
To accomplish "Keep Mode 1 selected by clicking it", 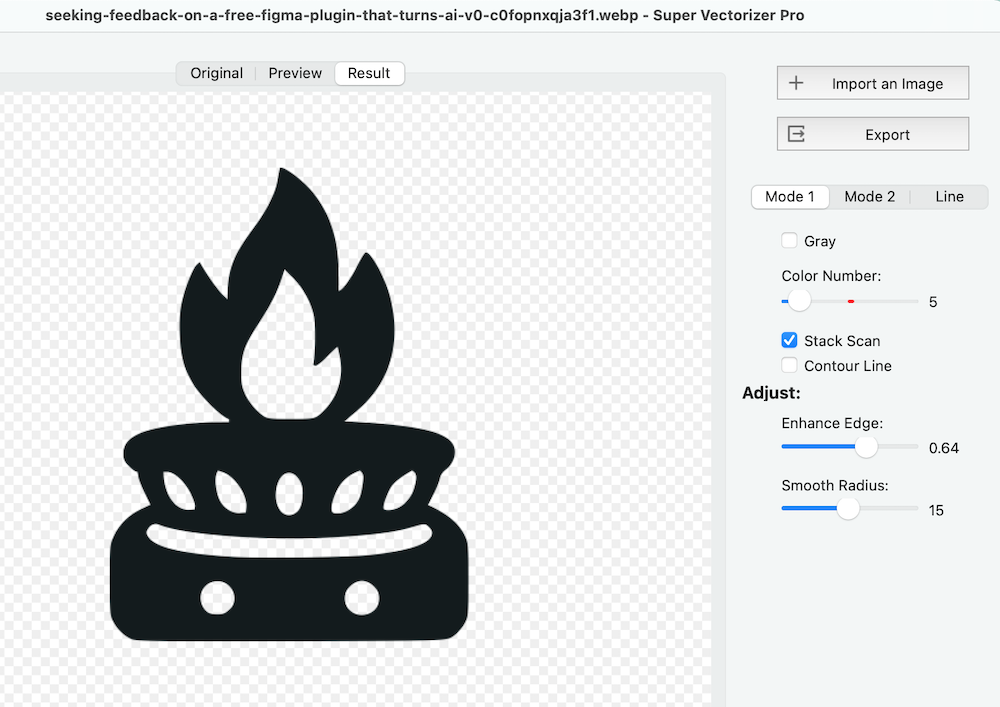I will click(790, 196).
